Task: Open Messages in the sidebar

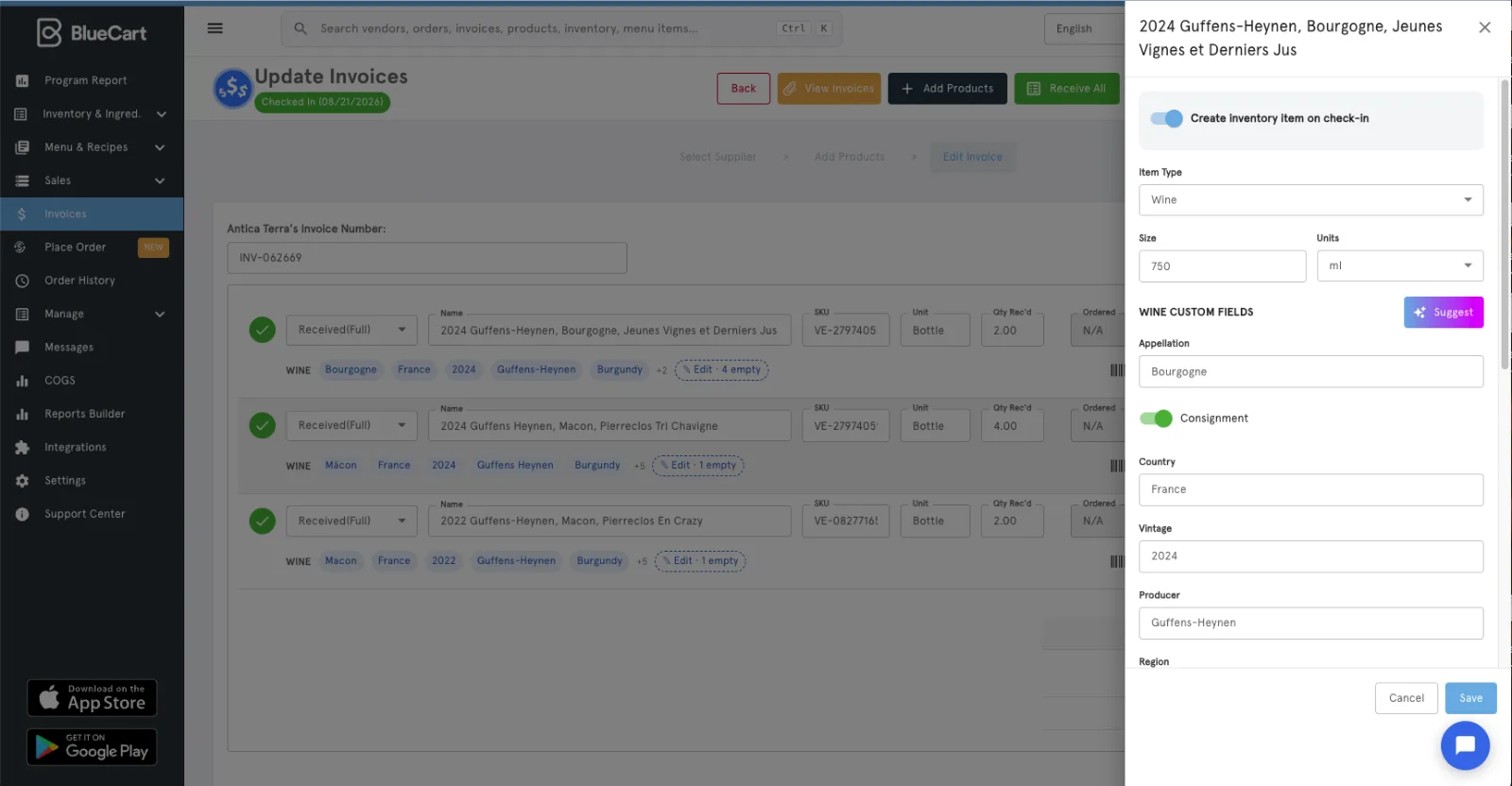Action: (69, 348)
